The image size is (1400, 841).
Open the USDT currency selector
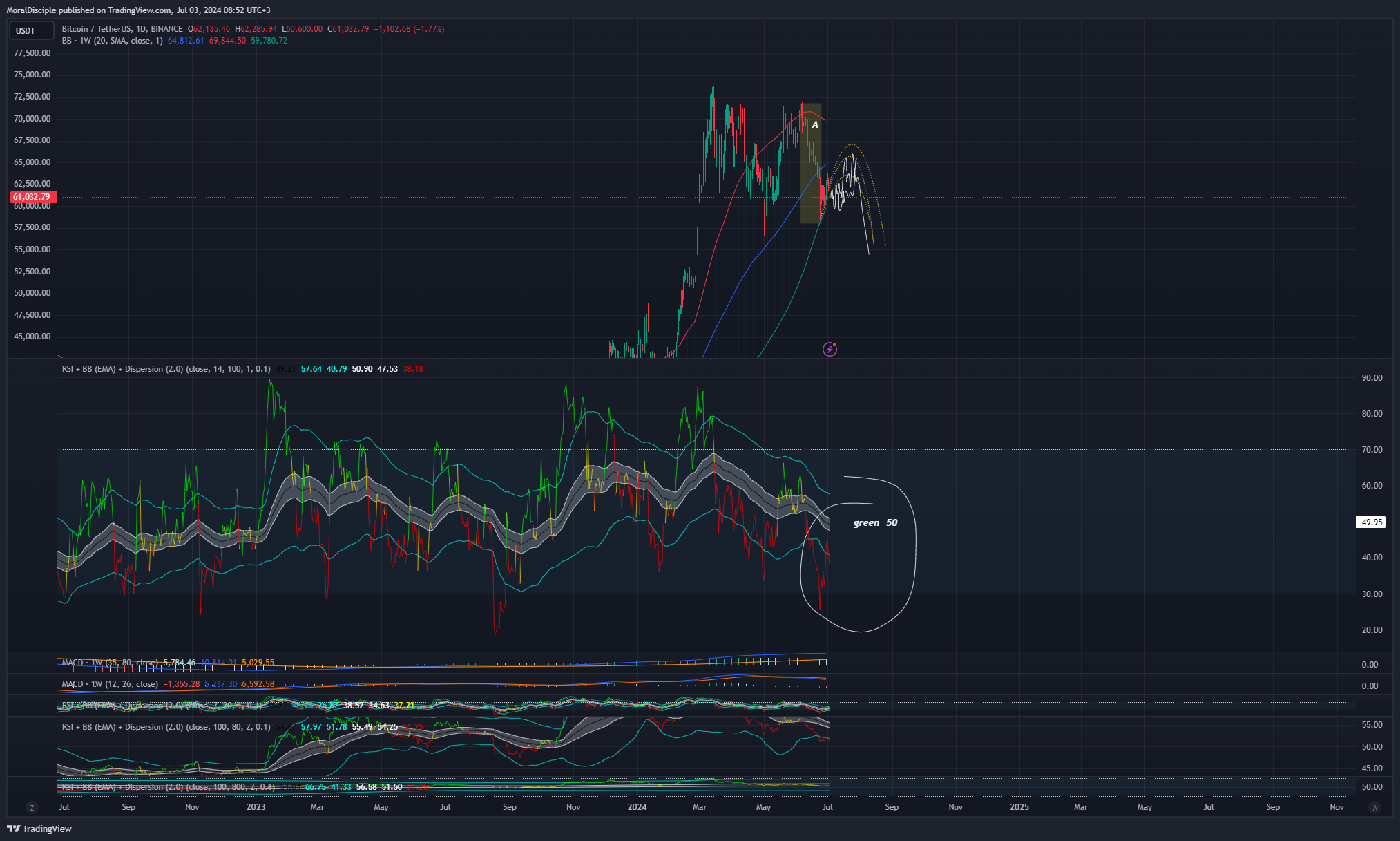click(31, 30)
